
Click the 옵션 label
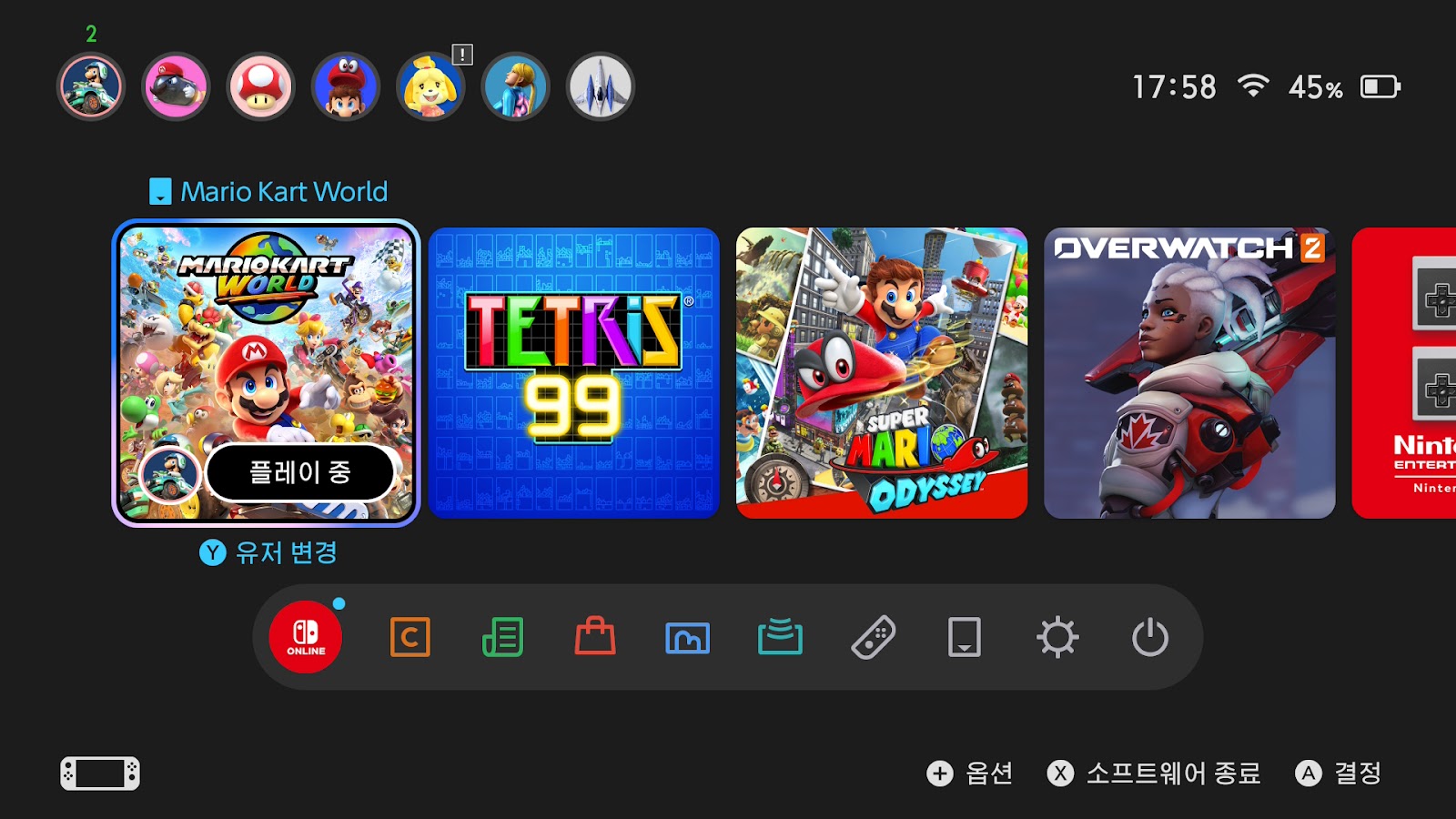pos(989,773)
